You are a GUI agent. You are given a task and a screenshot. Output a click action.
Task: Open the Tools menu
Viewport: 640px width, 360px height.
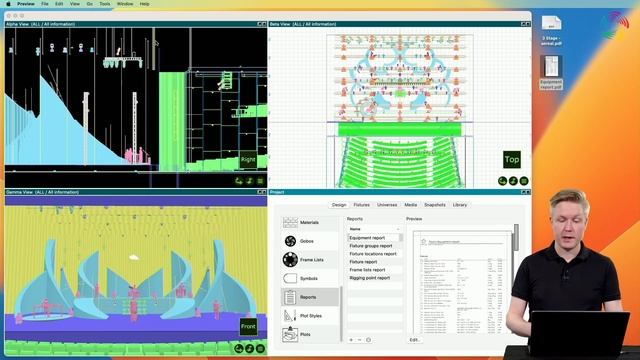pyautogui.click(x=105, y=4)
